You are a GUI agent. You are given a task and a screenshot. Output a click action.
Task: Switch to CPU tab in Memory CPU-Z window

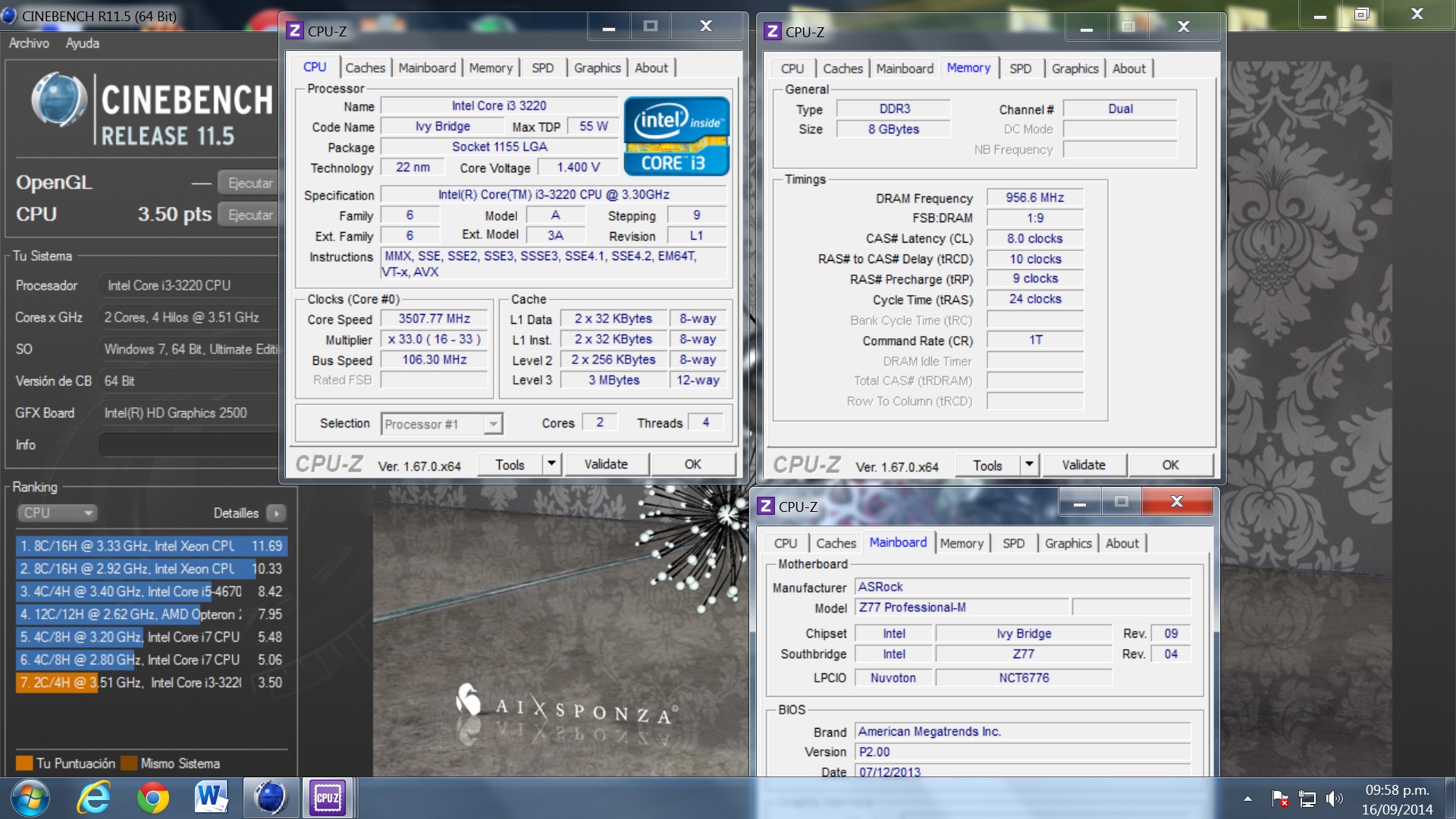[x=792, y=68]
